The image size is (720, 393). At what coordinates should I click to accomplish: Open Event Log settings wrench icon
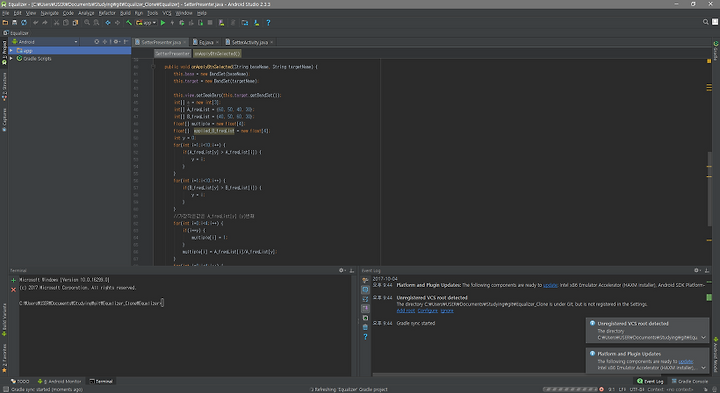(365, 280)
